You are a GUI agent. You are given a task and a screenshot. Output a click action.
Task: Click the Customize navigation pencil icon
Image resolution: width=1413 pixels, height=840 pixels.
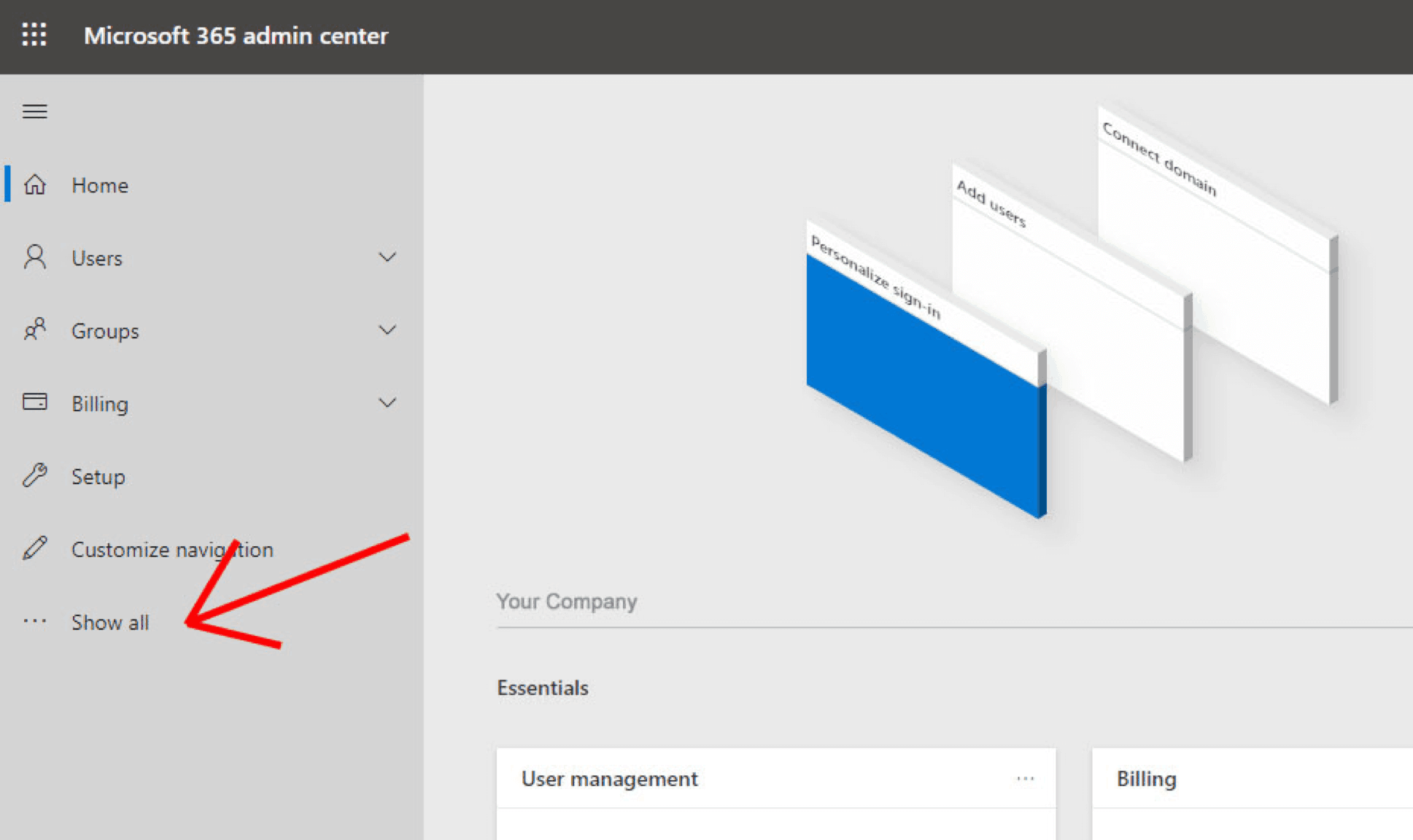(34, 548)
